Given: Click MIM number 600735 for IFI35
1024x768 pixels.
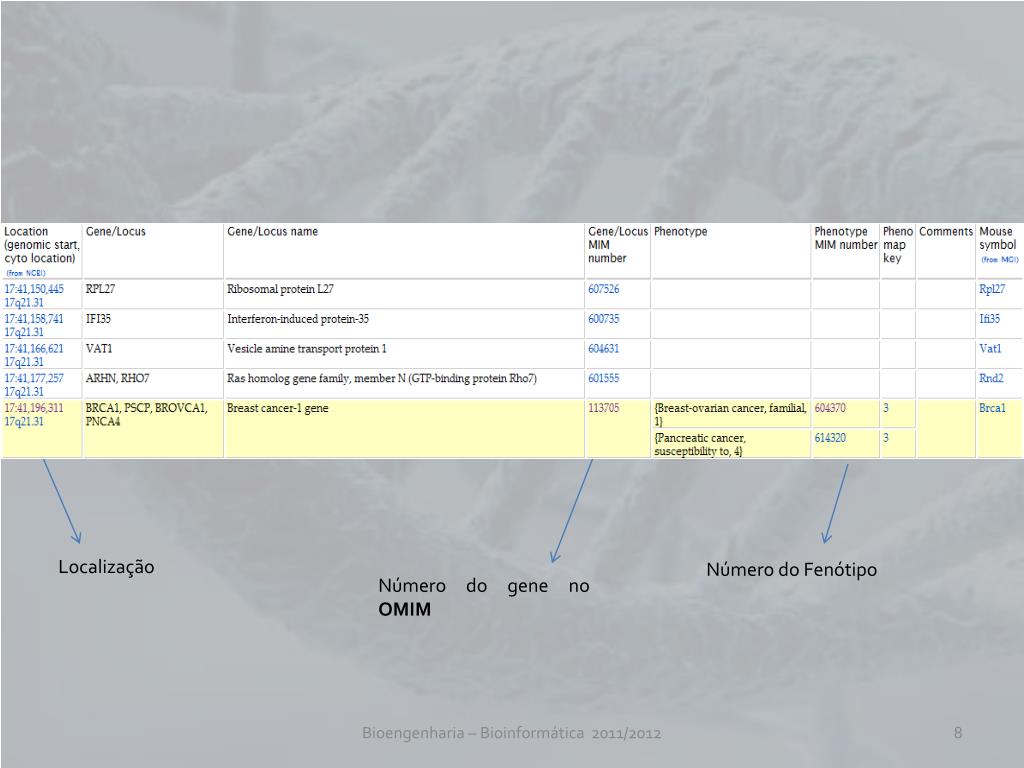Looking at the screenshot, I should [x=603, y=319].
